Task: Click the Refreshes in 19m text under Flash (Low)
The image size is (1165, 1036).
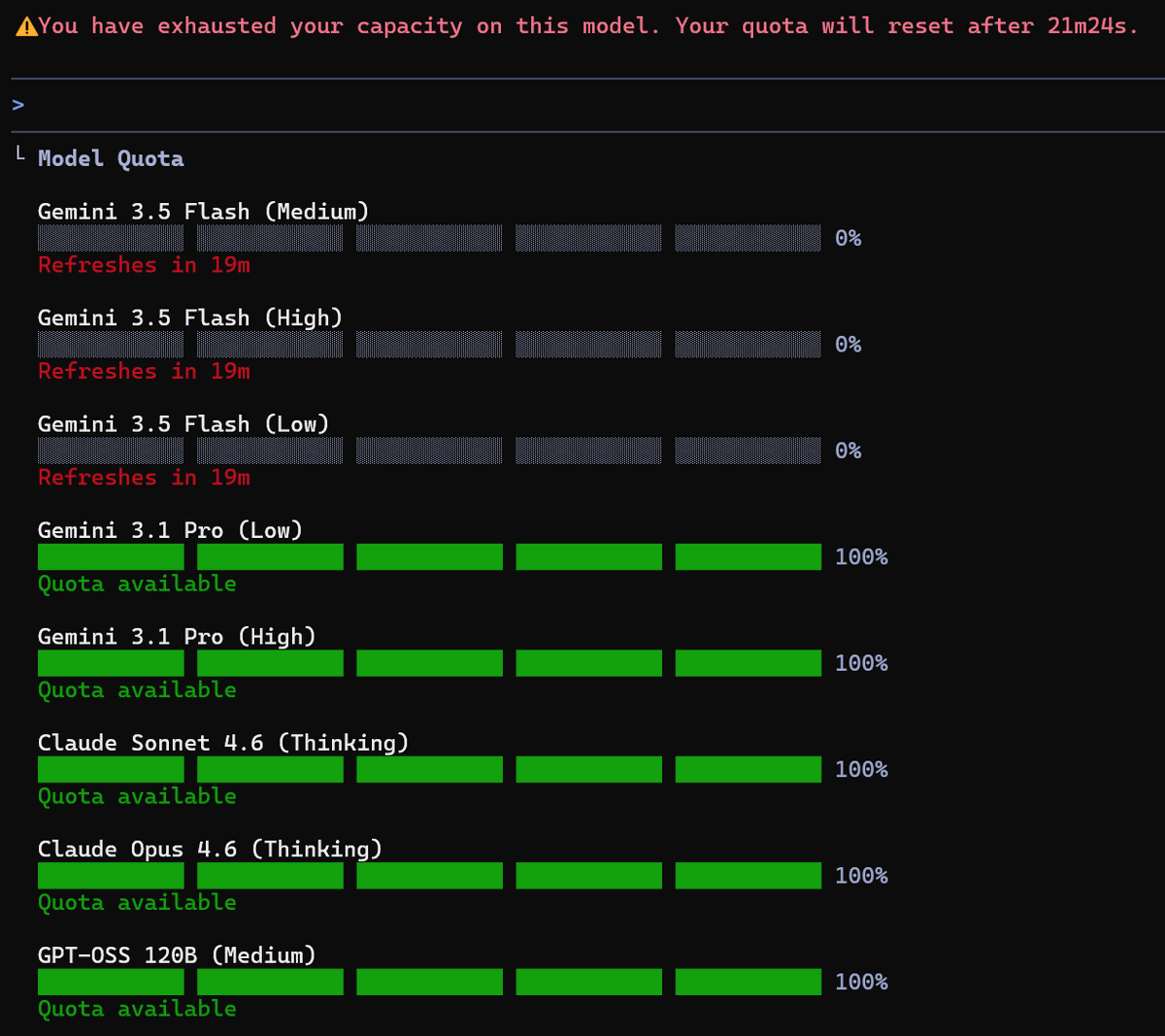Action: tap(144, 478)
